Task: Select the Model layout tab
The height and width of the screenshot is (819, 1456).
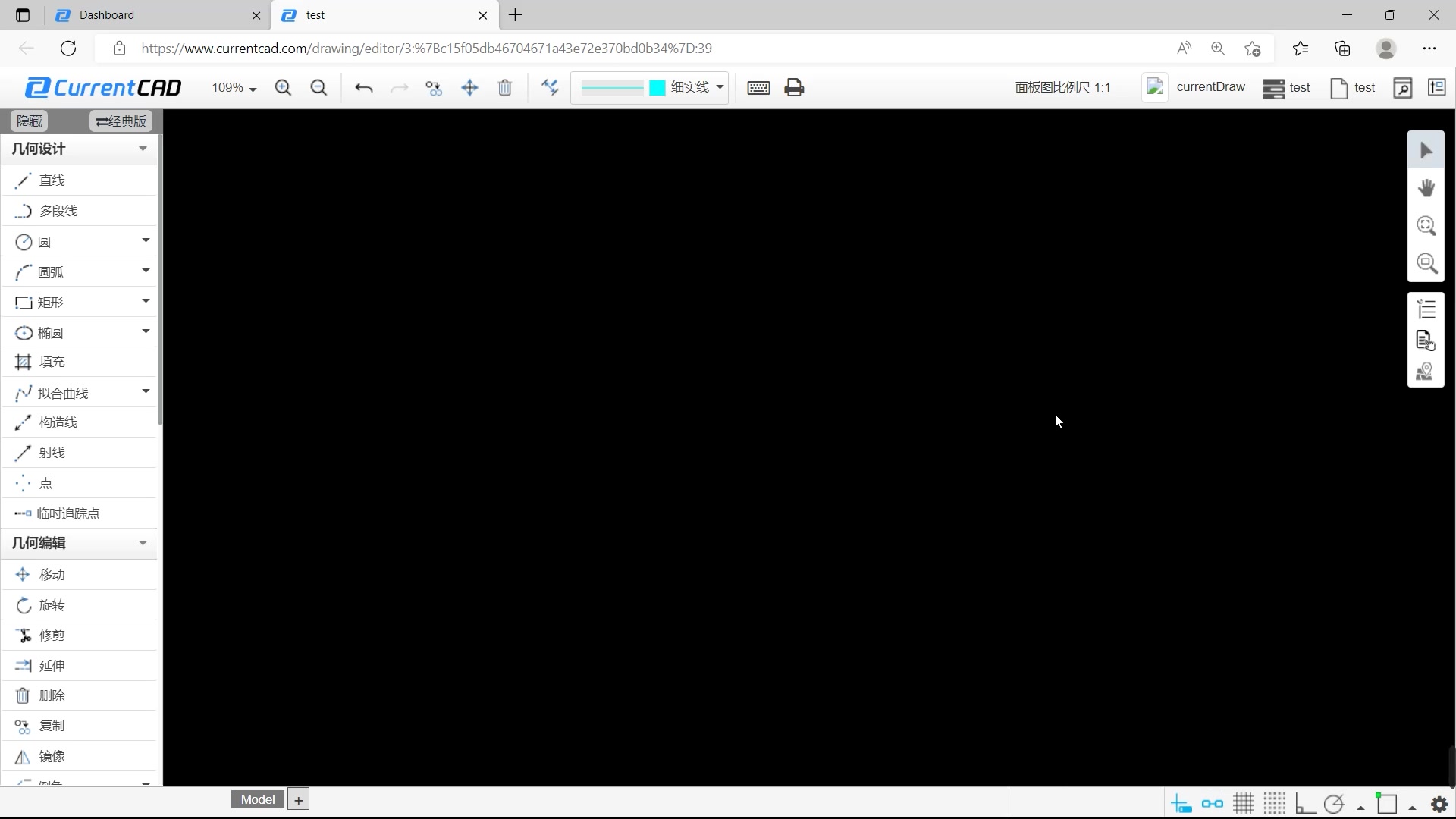Action: point(258,799)
